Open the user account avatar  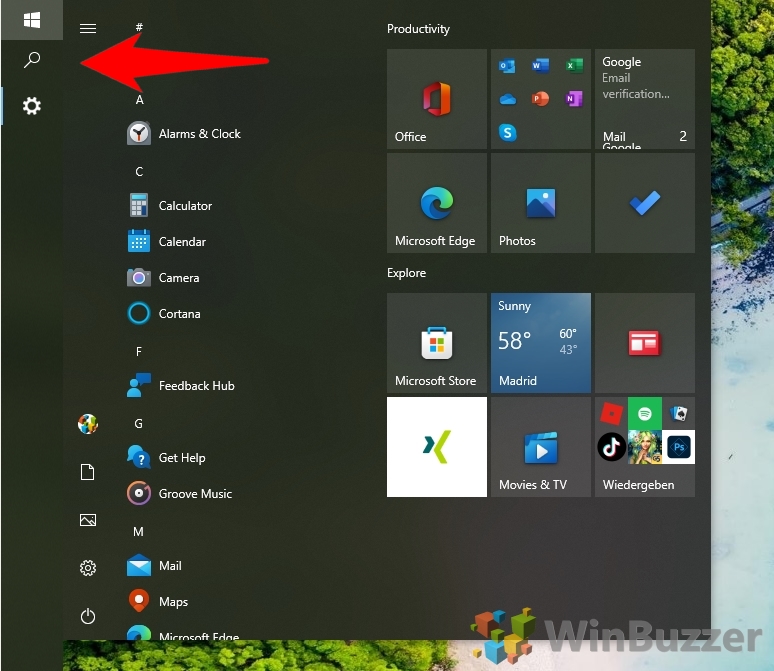click(88, 424)
